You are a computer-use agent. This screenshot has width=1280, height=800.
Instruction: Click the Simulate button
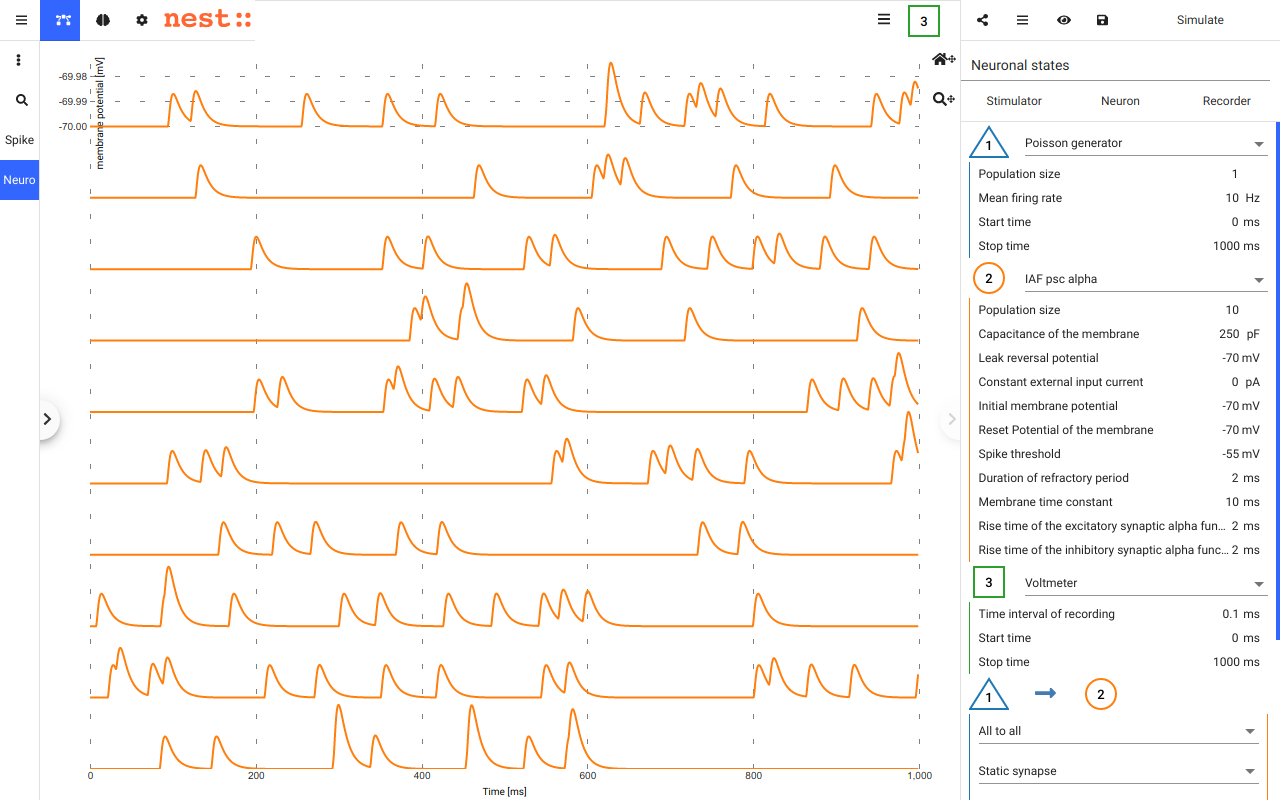click(x=1200, y=20)
